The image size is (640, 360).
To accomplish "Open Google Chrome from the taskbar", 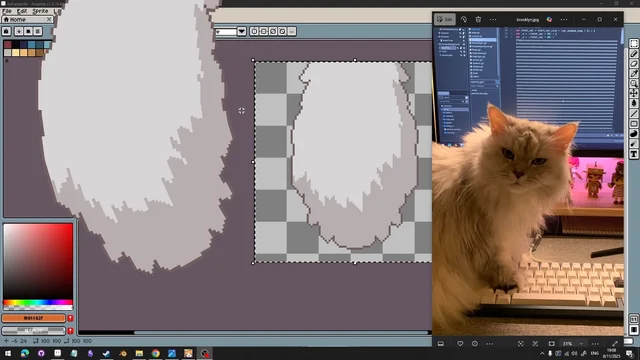I will coord(156,353).
